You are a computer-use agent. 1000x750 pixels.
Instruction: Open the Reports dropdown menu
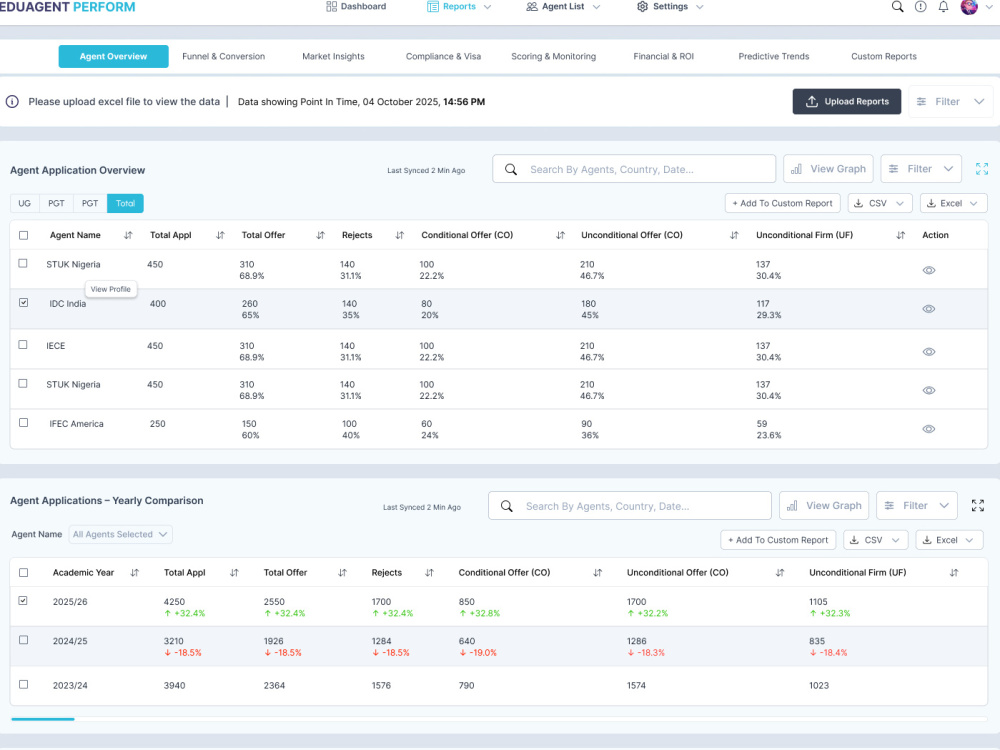coord(459,7)
